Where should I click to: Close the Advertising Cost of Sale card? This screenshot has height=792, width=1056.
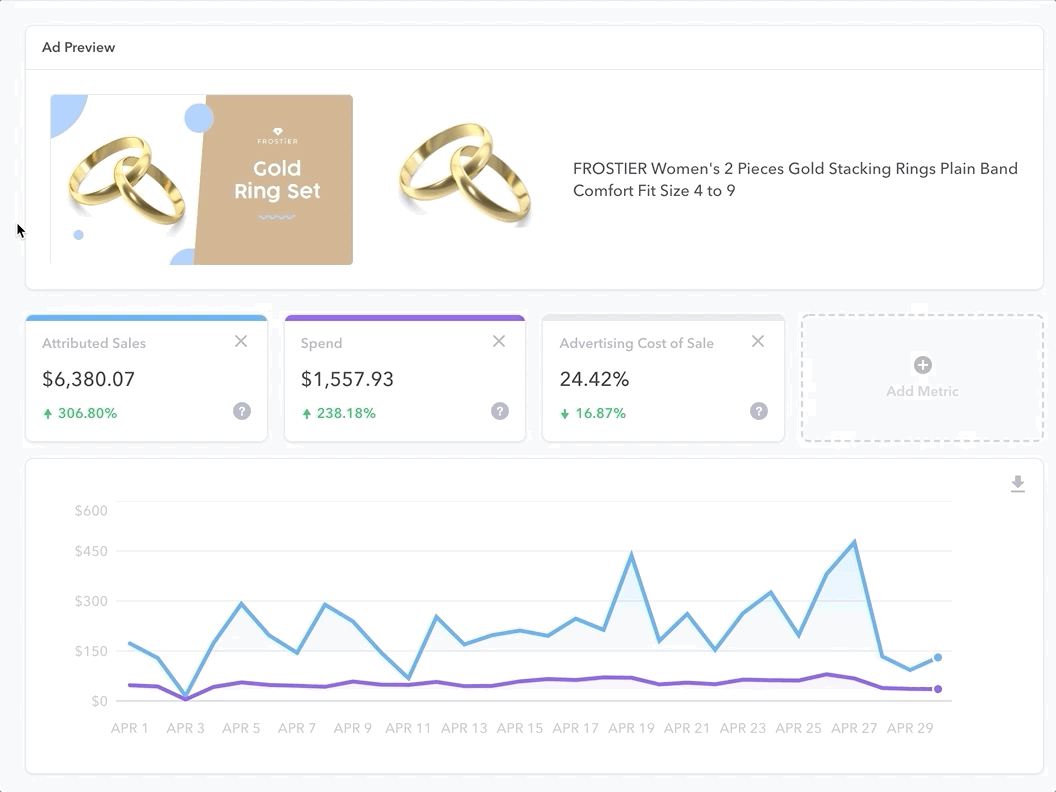(x=758, y=341)
